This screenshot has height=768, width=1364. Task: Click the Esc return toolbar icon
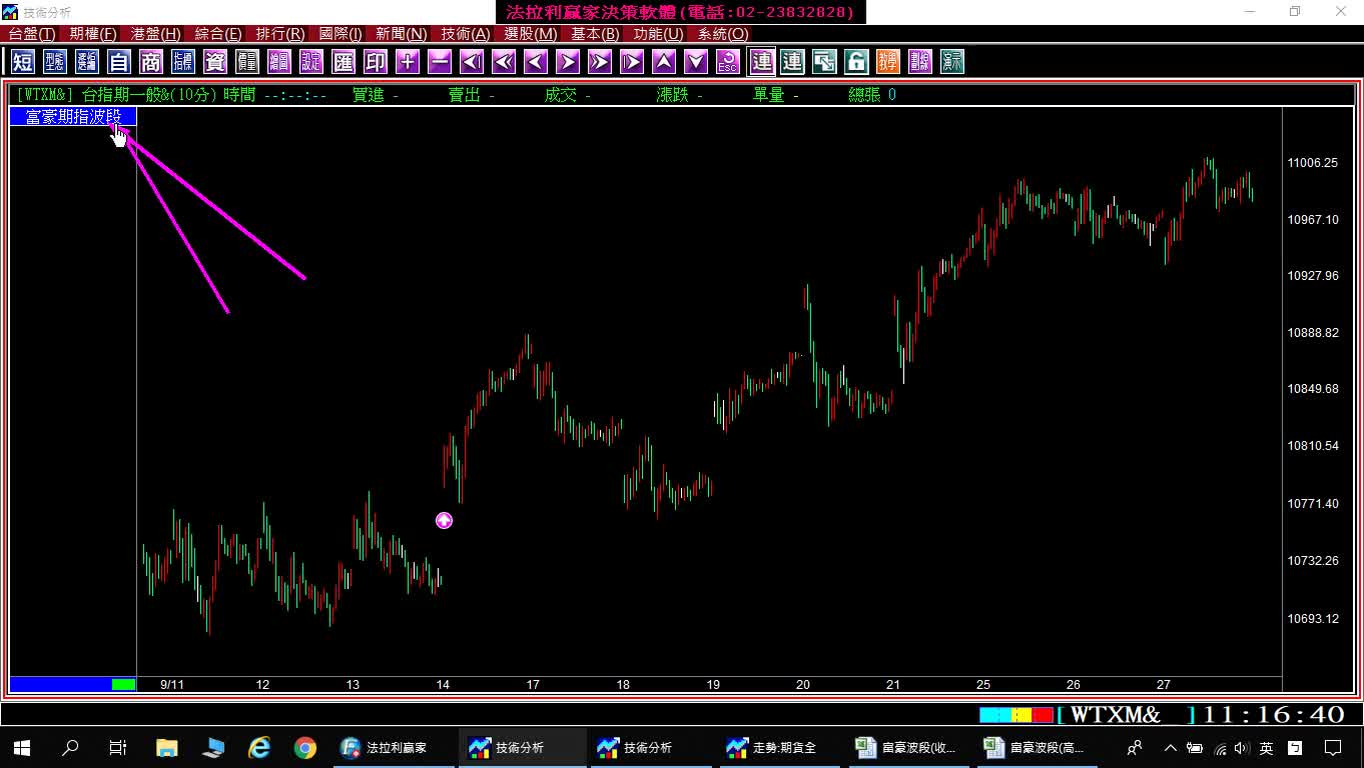(728, 62)
